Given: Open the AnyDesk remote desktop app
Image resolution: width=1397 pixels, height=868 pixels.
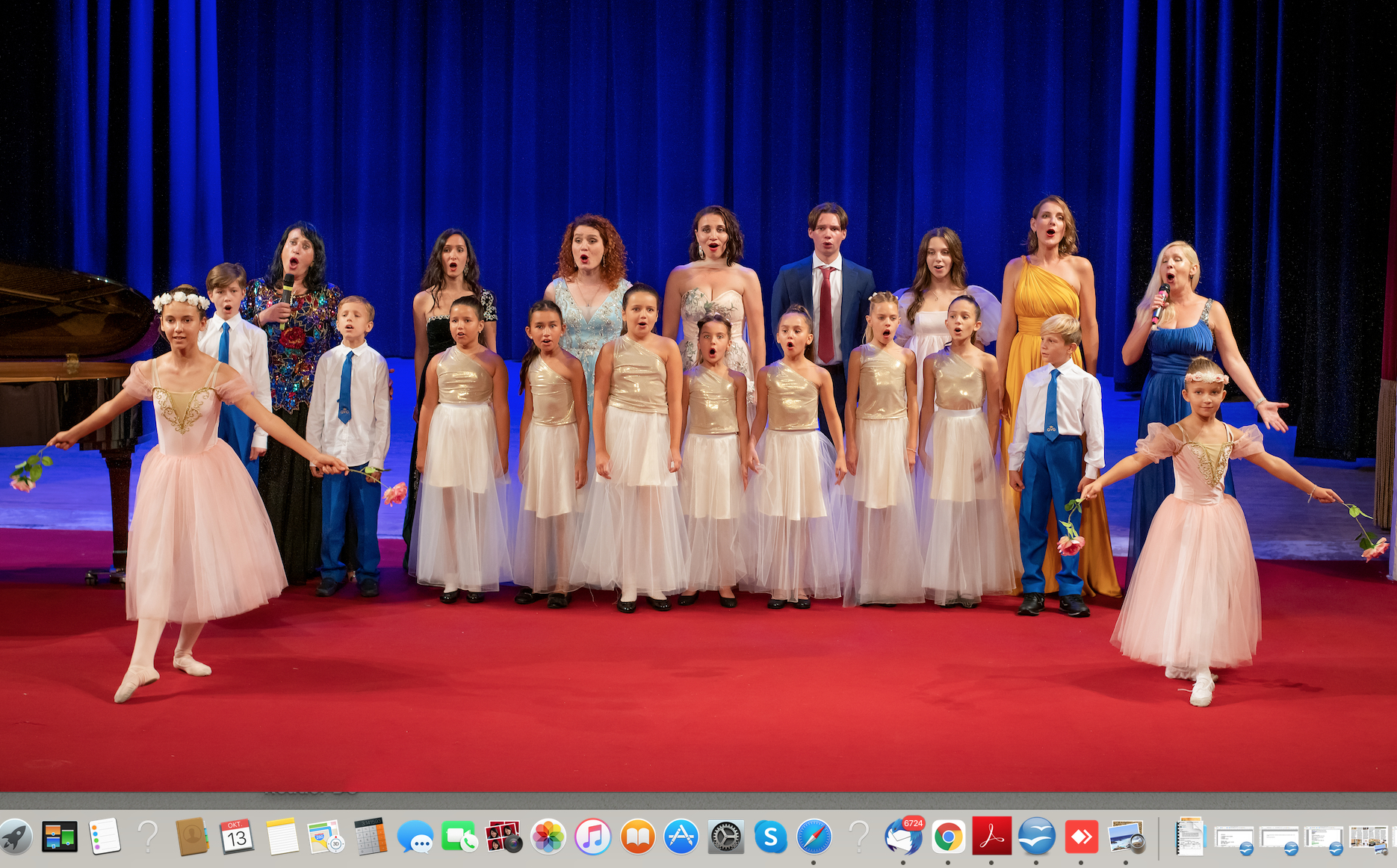Looking at the screenshot, I should [1081, 837].
